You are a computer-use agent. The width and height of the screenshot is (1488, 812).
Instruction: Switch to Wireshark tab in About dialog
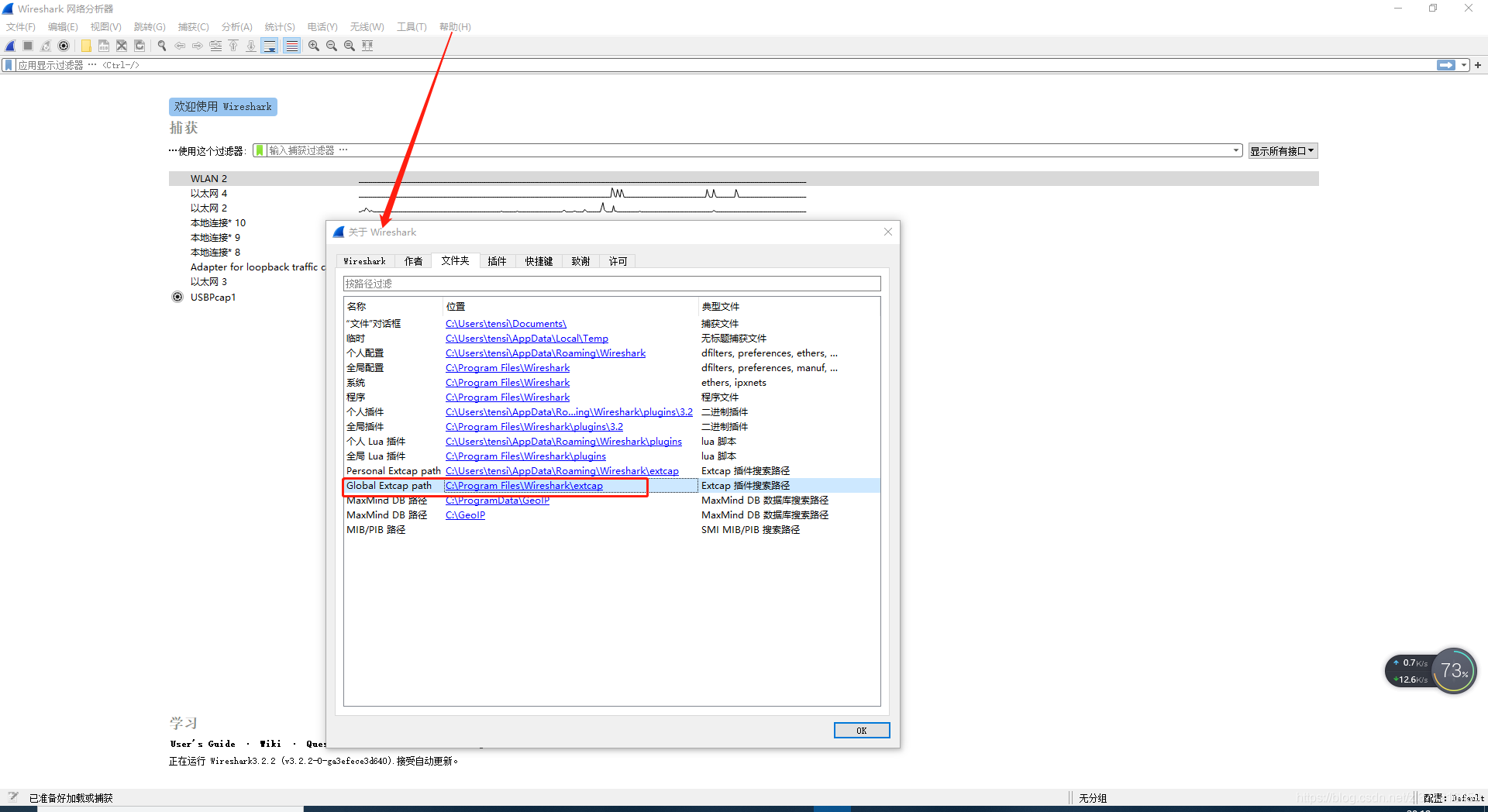[364, 261]
